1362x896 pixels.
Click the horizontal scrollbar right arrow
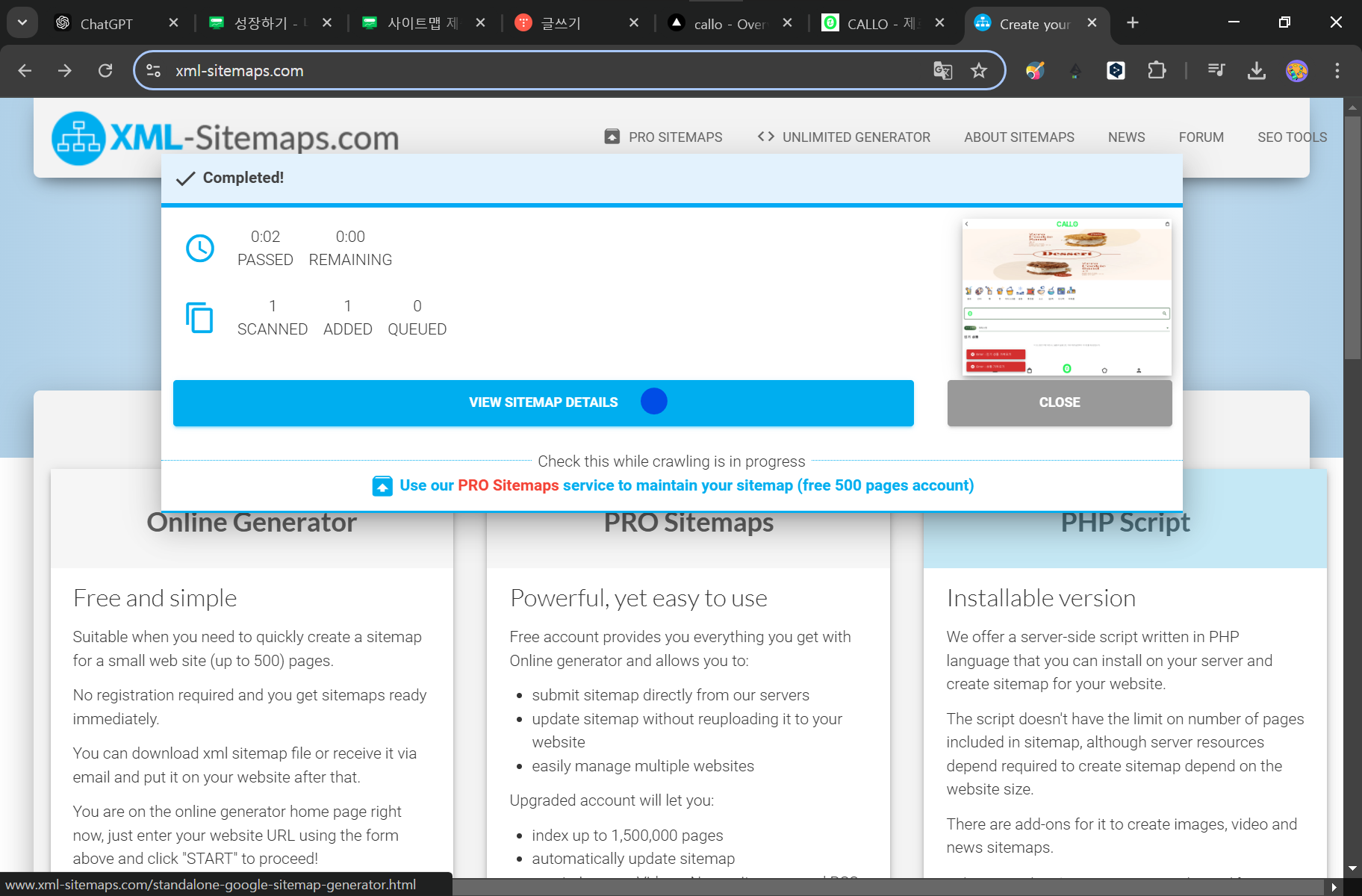1334,887
